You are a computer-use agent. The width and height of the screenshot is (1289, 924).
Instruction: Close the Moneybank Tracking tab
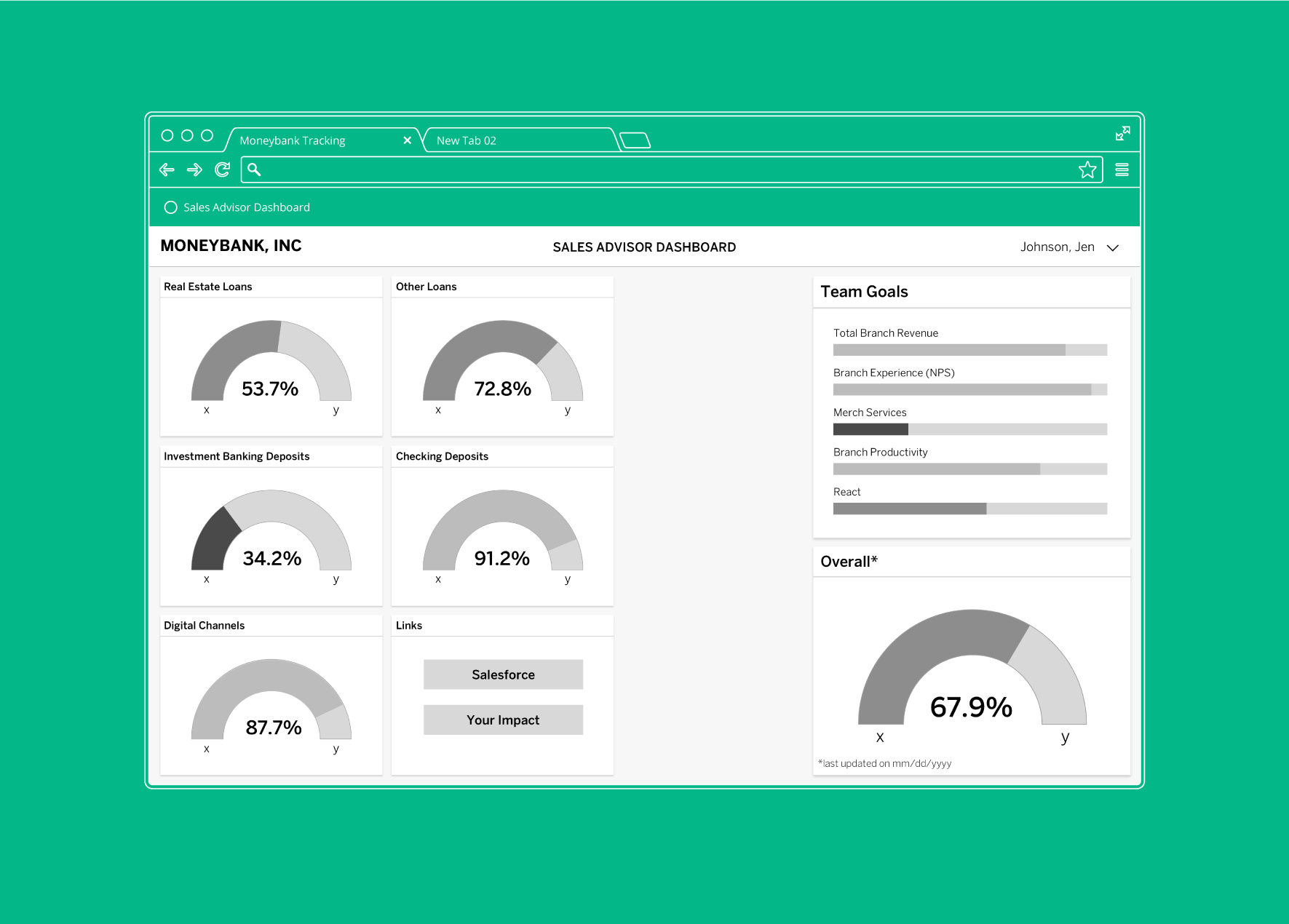click(408, 140)
